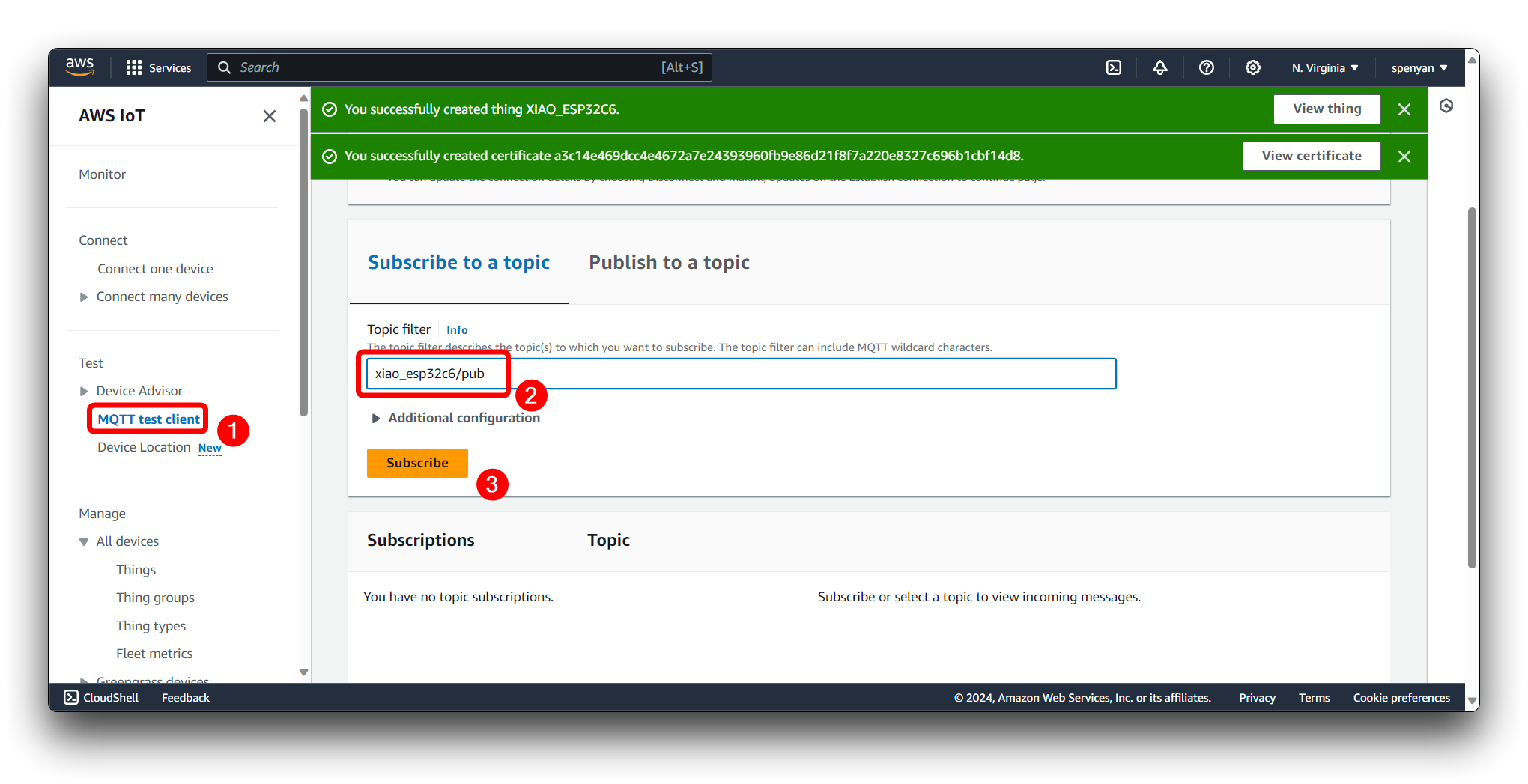1528x784 pixels.
Task: Open the notifications bell
Action: coord(1160,67)
